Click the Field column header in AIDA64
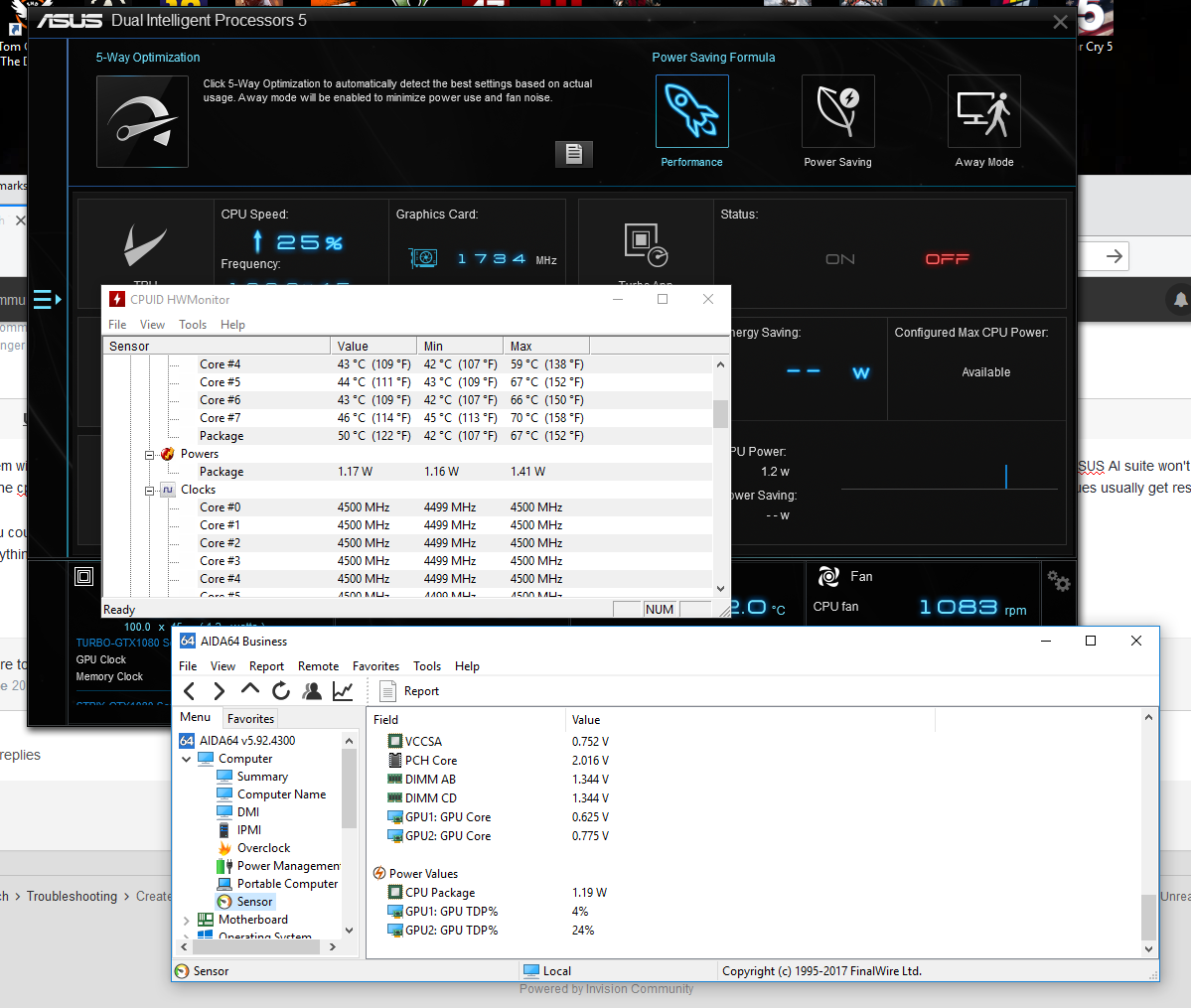This screenshot has width=1191, height=1008. click(x=467, y=720)
